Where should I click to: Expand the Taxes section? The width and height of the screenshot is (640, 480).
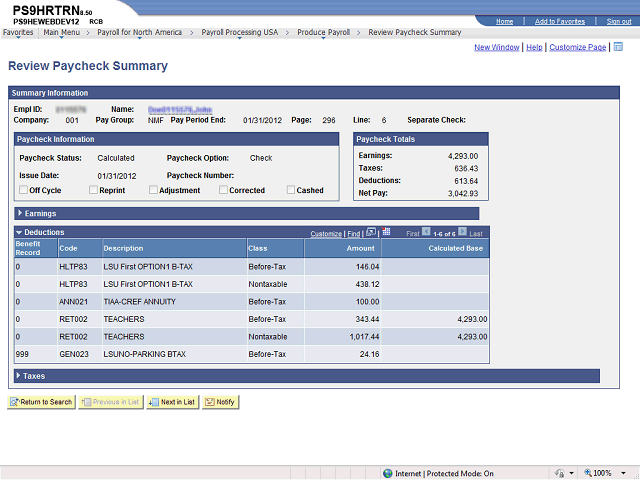pos(18,376)
